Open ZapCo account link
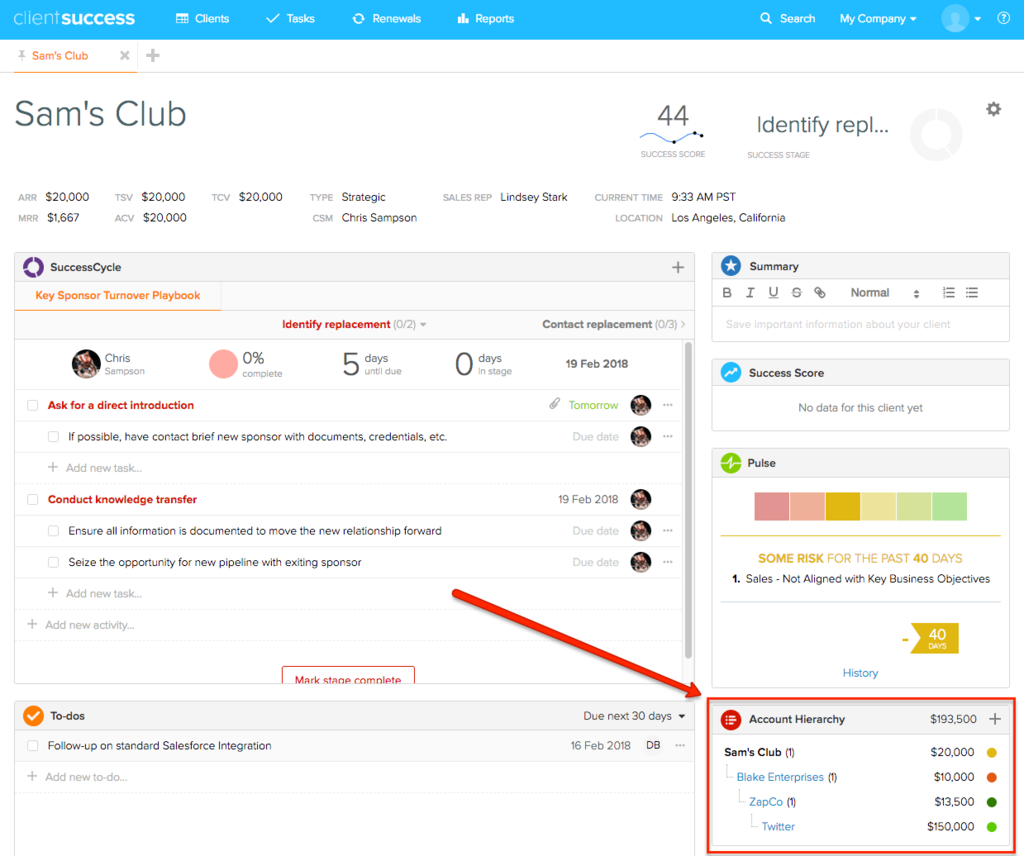 pyautogui.click(x=765, y=802)
